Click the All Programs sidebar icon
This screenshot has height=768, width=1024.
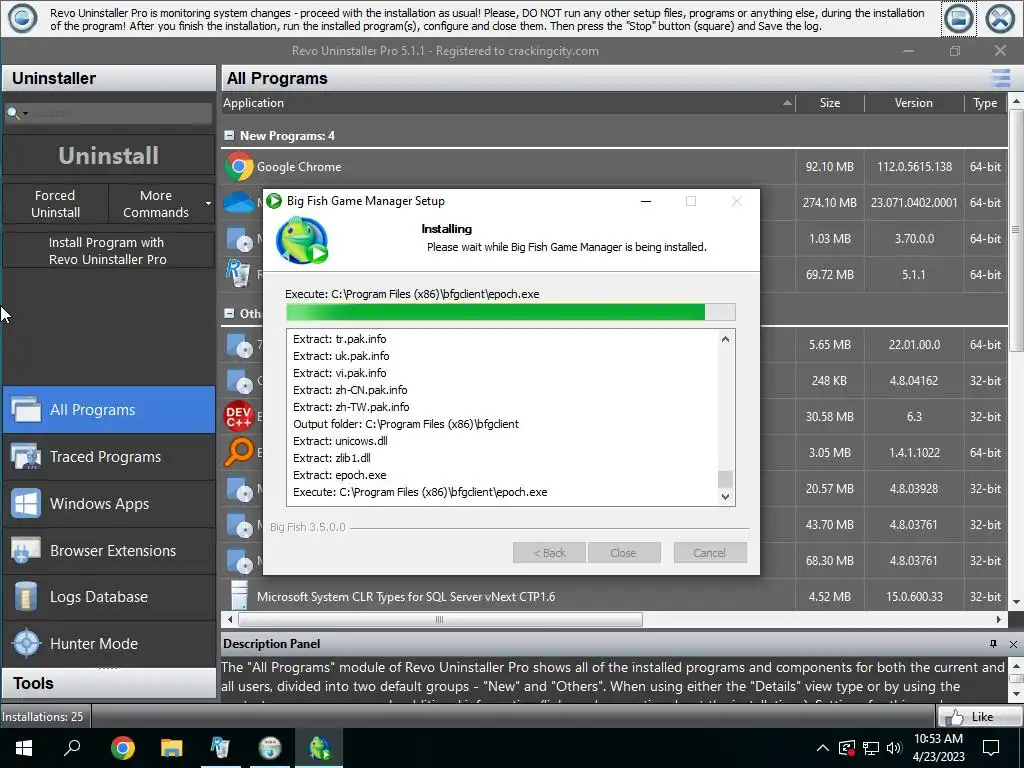pyautogui.click(x=26, y=410)
